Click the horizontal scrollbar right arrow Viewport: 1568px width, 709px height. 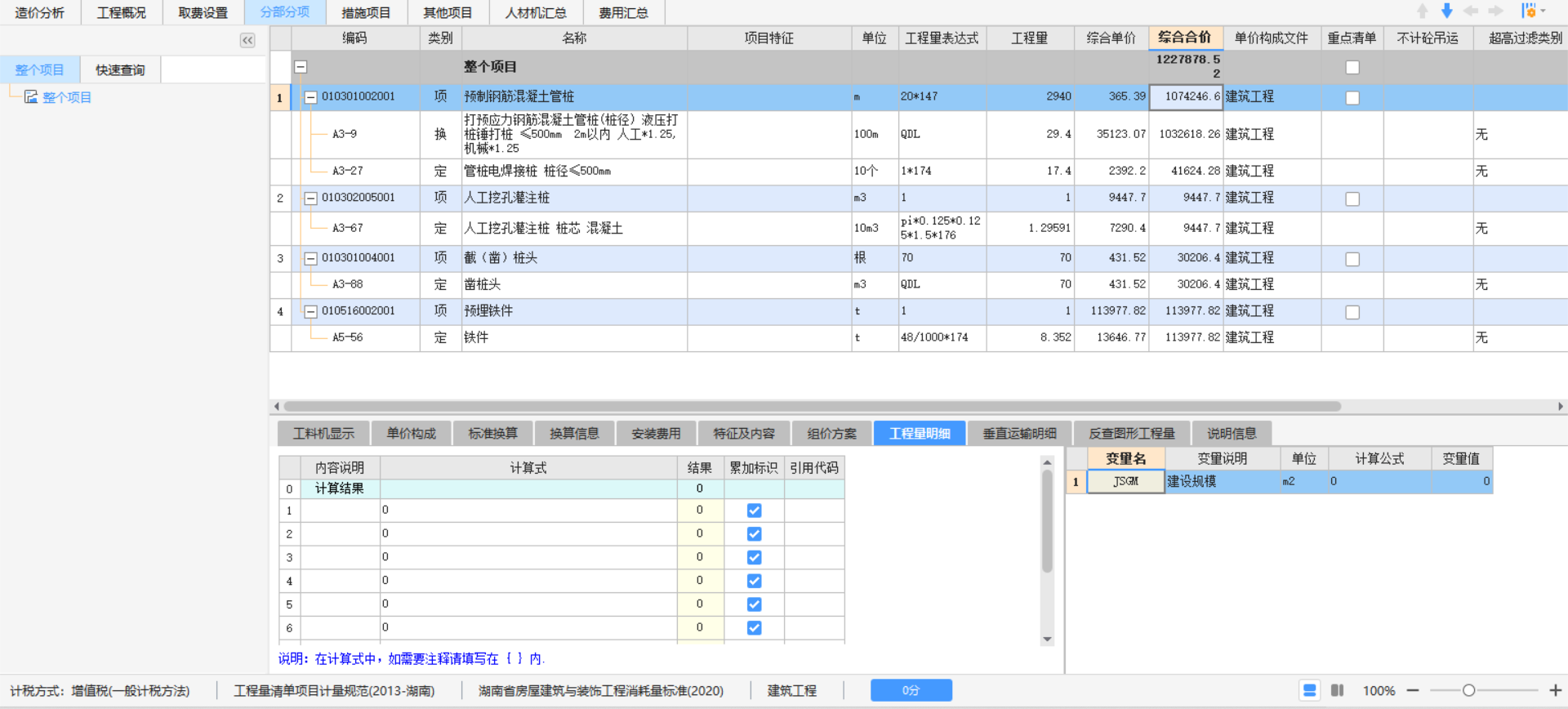(x=1561, y=406)
